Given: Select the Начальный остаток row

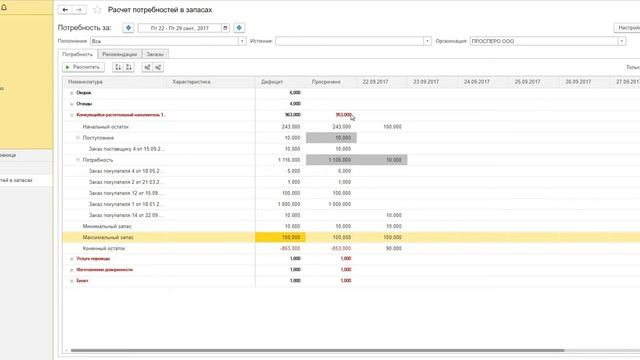Looking at the screenshot, I should (x=351, y=127).
